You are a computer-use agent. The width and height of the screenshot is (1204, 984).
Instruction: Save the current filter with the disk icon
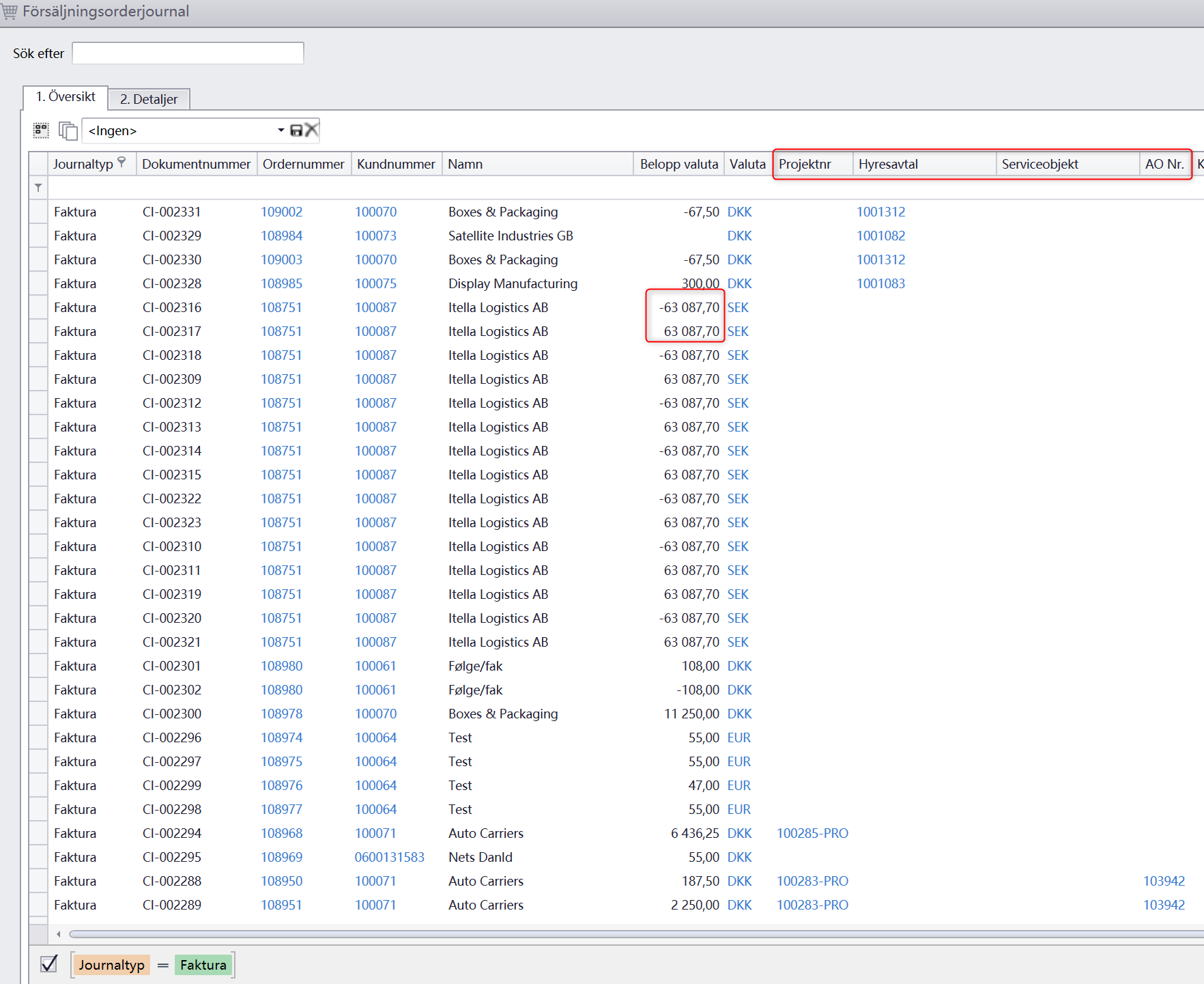point(296,130)
